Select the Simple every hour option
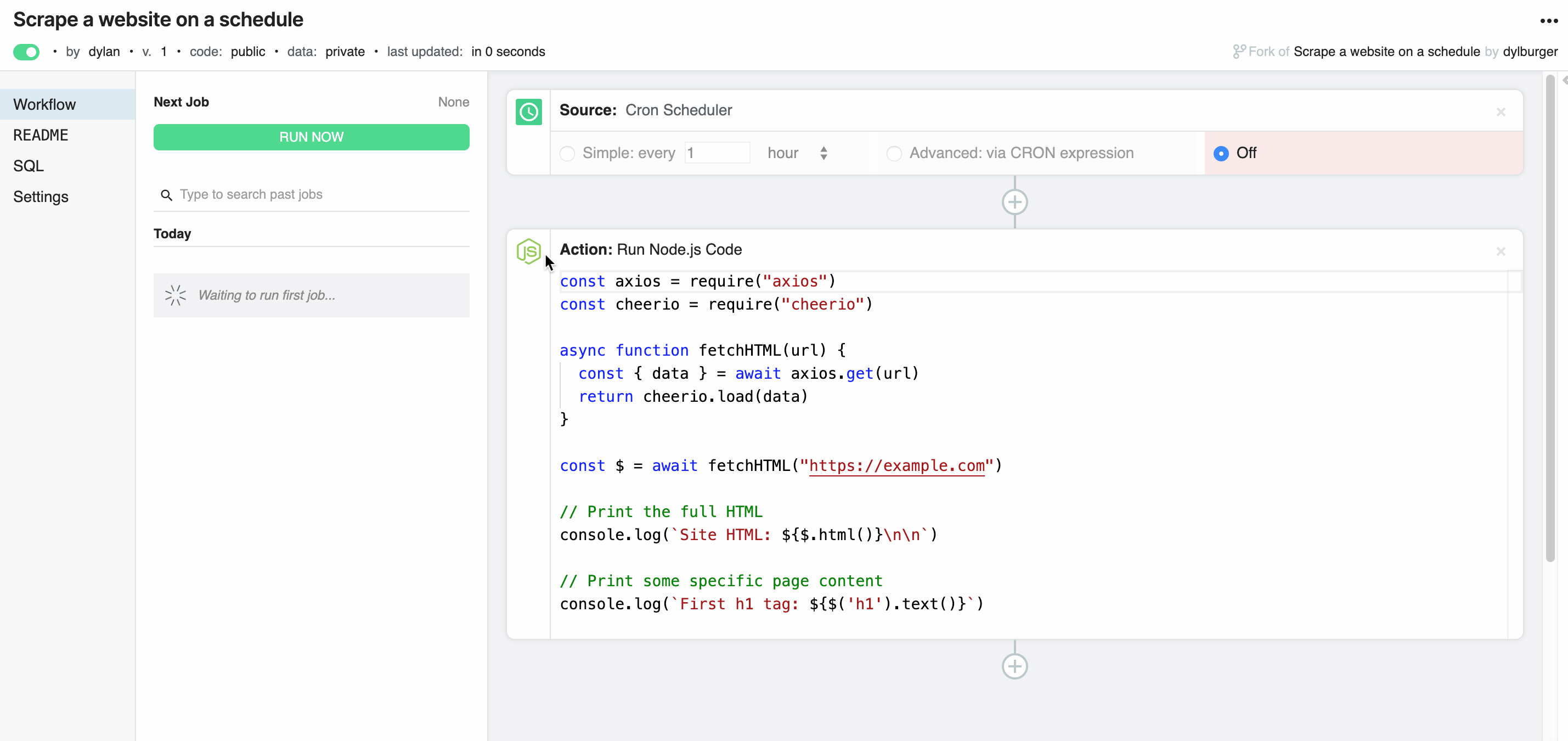This screenshot has width=1568, height=741. click(x=567, y=153)
